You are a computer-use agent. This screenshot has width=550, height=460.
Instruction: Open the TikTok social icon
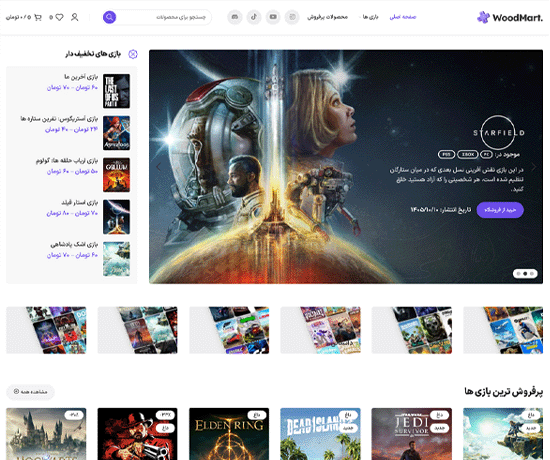tap(254, 17)
